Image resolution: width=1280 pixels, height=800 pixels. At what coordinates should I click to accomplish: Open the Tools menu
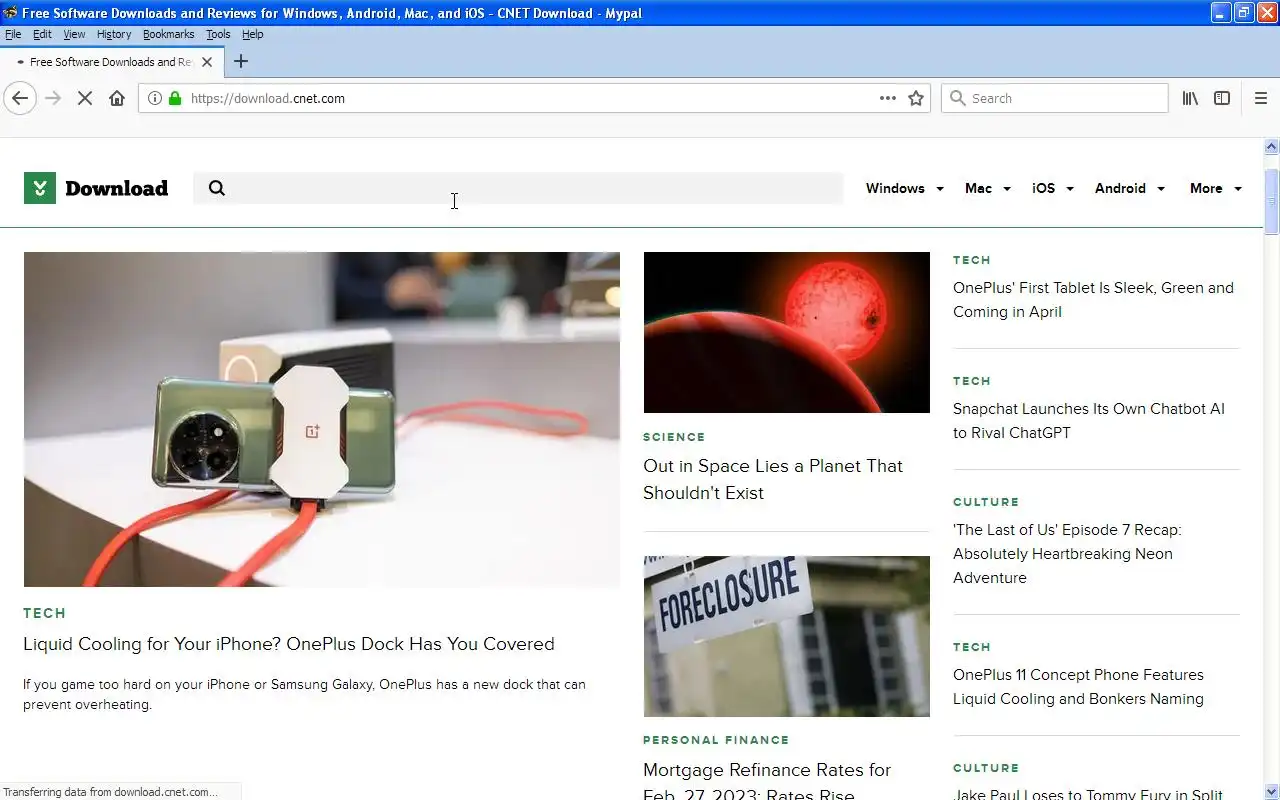coord(218,34)
